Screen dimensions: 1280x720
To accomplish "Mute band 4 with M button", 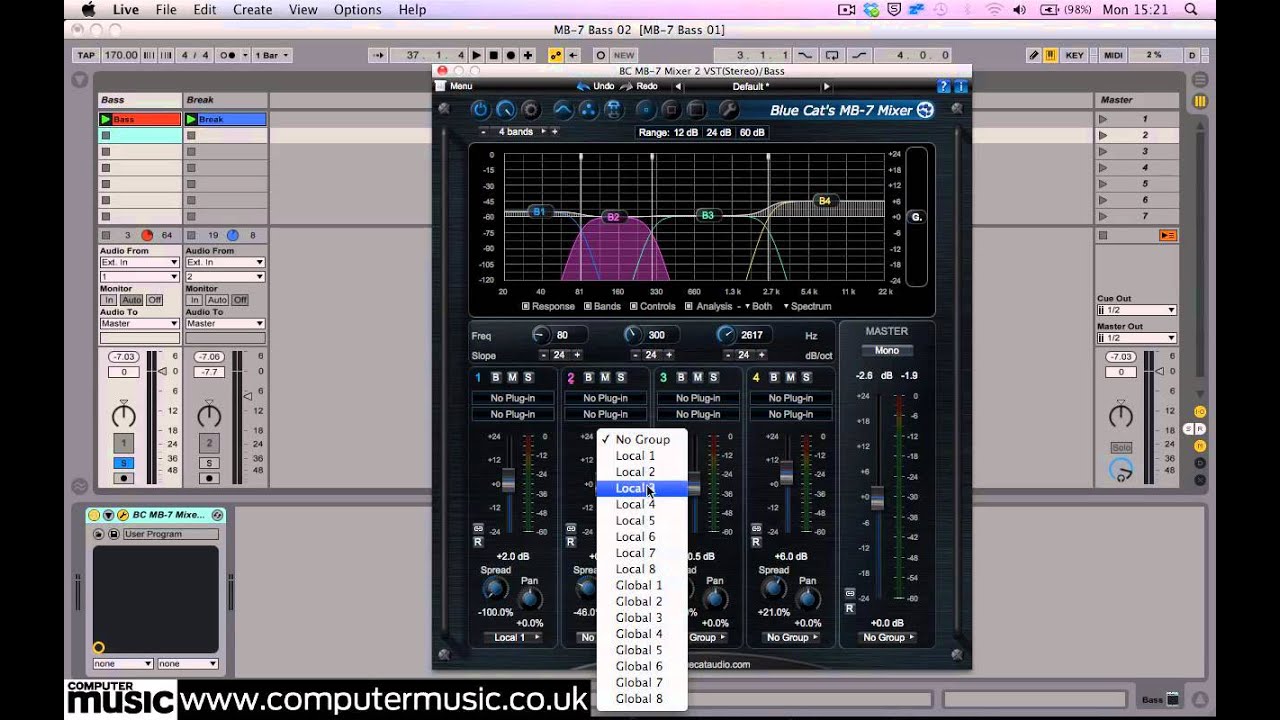I will (790, 377).
